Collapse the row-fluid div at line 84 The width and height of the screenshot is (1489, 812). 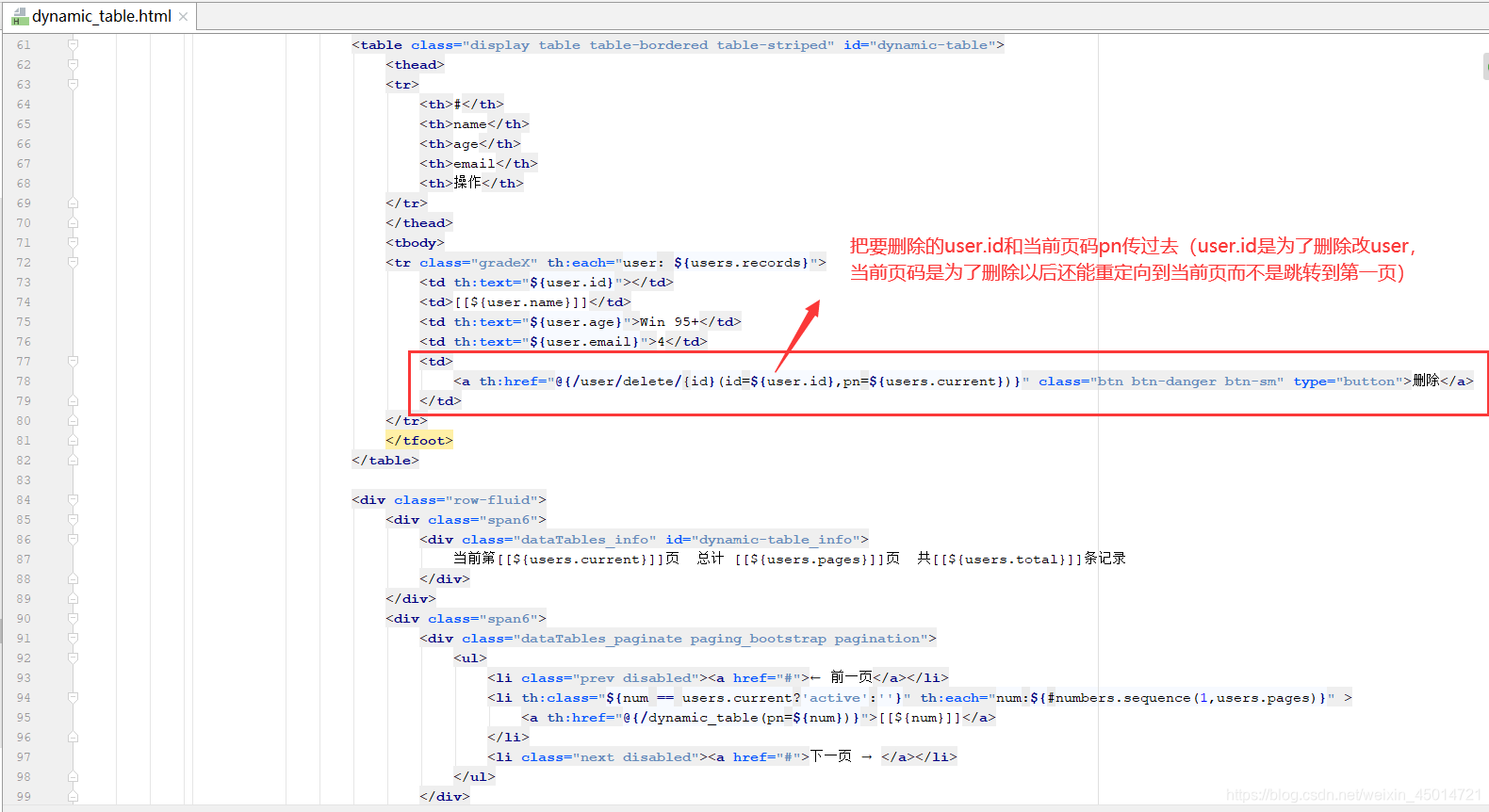pyautogui.click(x=73, y=499)
